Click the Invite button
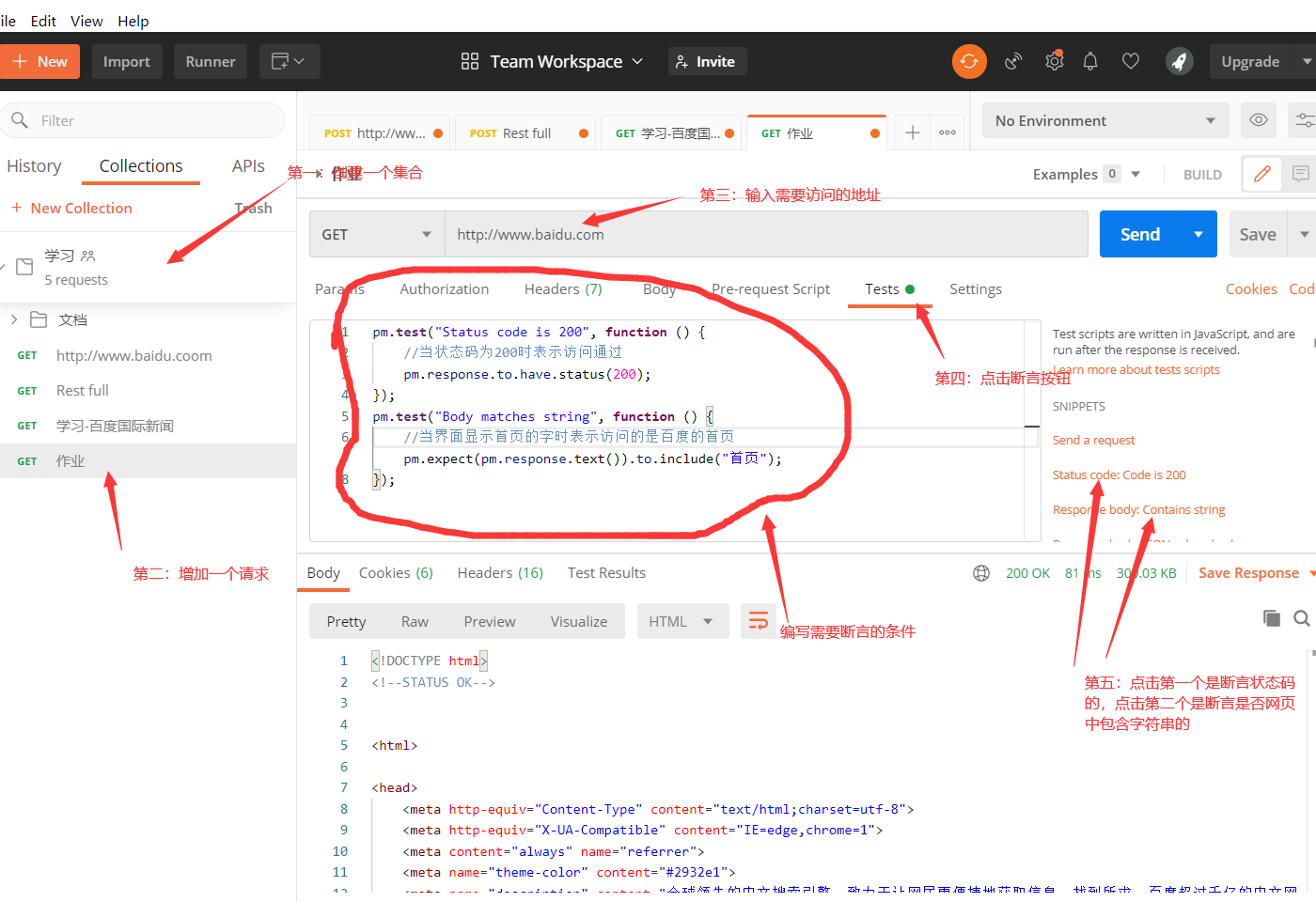1316x902 pixels. point(708,61)
